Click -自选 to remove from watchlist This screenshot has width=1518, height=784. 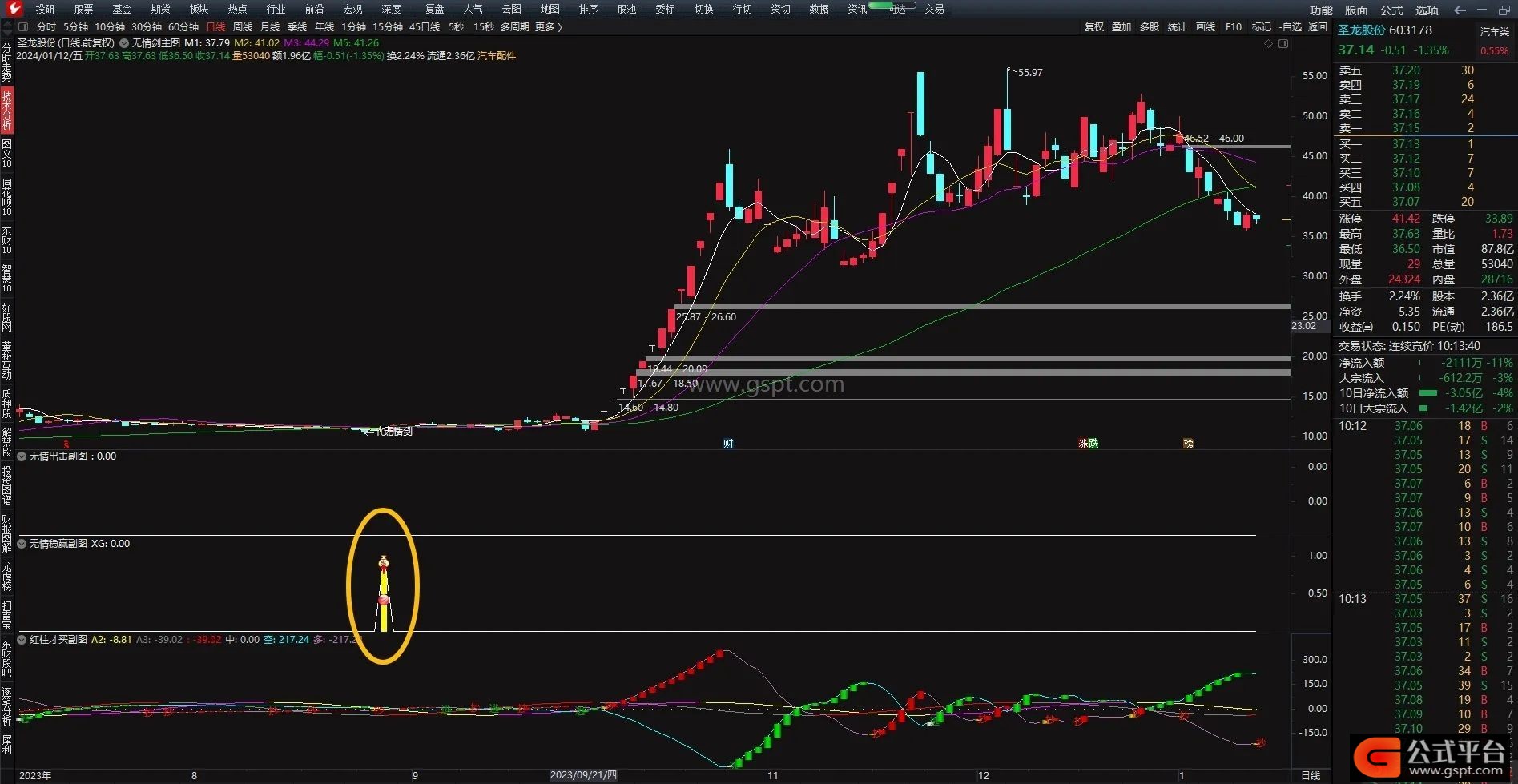click(1290, 27)
